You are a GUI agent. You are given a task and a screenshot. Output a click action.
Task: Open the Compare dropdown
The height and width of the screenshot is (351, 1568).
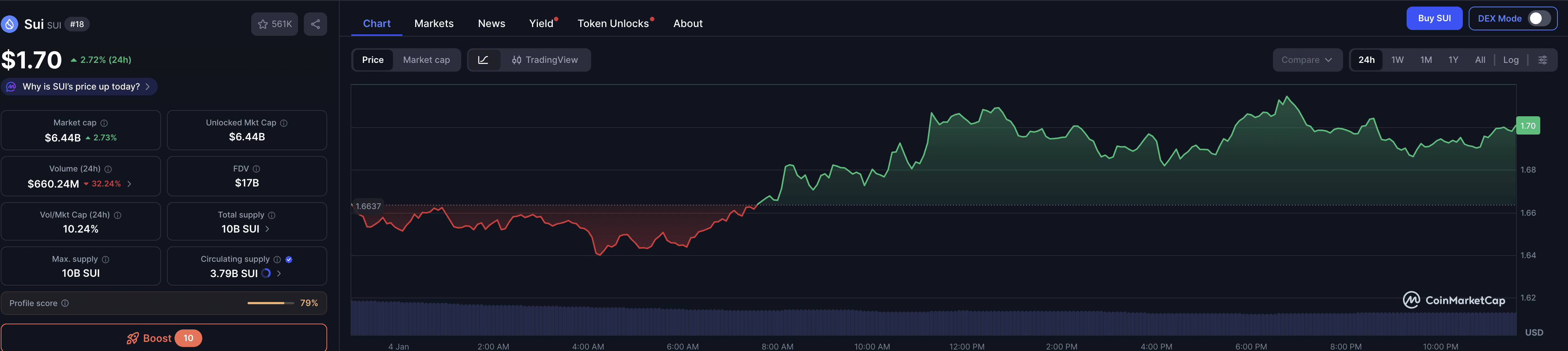click(x=1307, y=60)
